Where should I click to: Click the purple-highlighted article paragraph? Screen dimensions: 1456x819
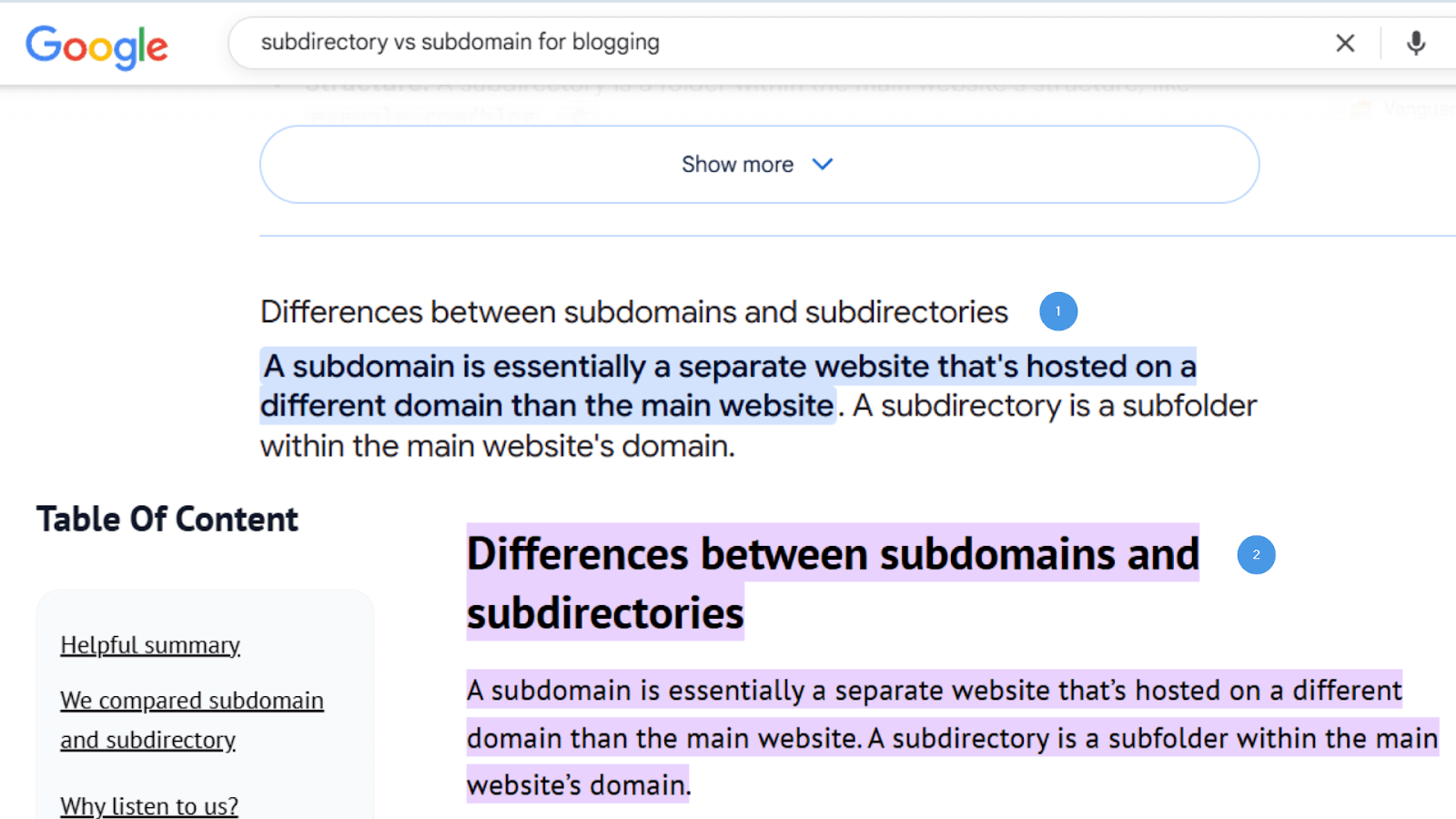(934, 738)
